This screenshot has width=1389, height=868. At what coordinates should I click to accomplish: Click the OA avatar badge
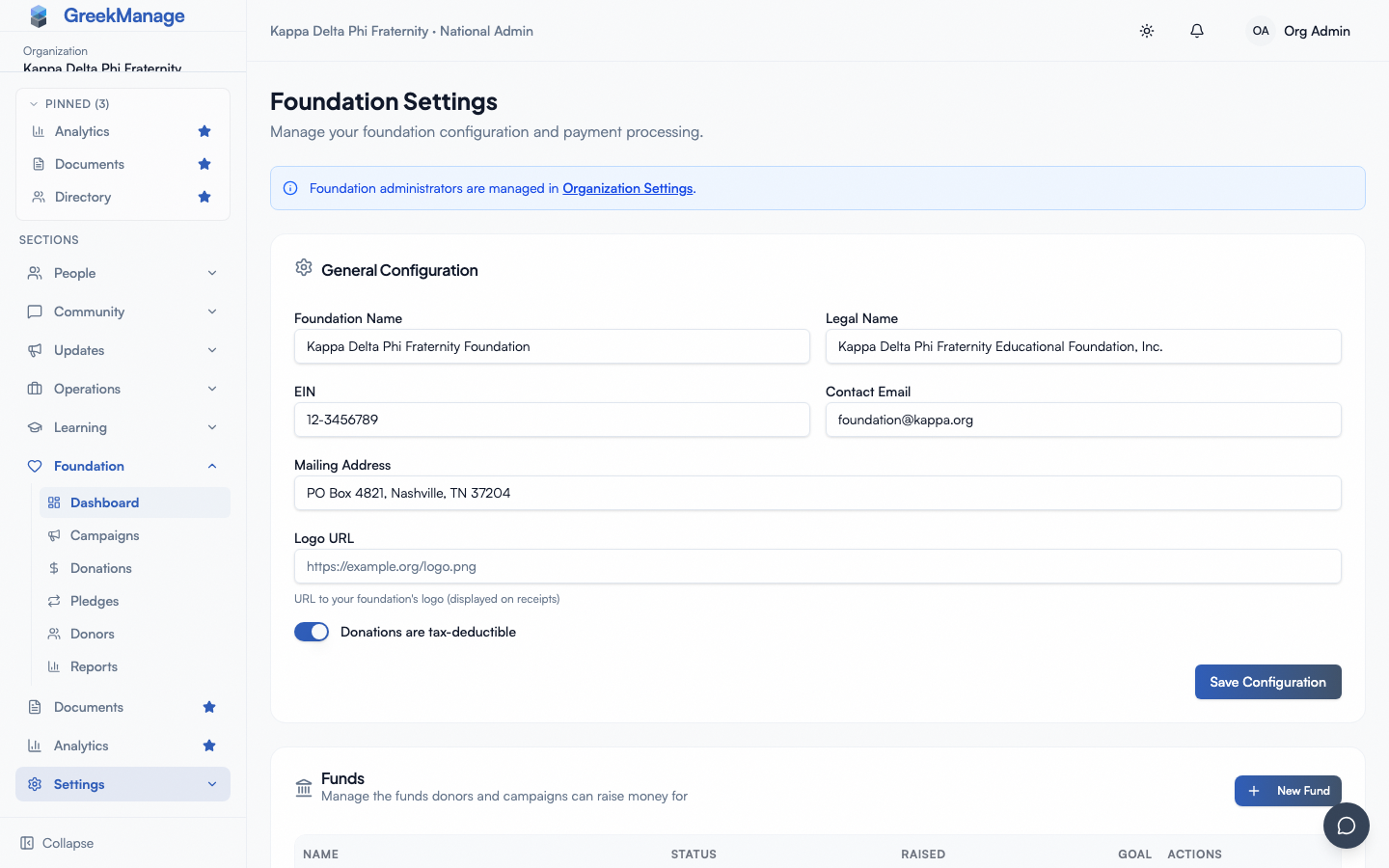pos(1261,31)
